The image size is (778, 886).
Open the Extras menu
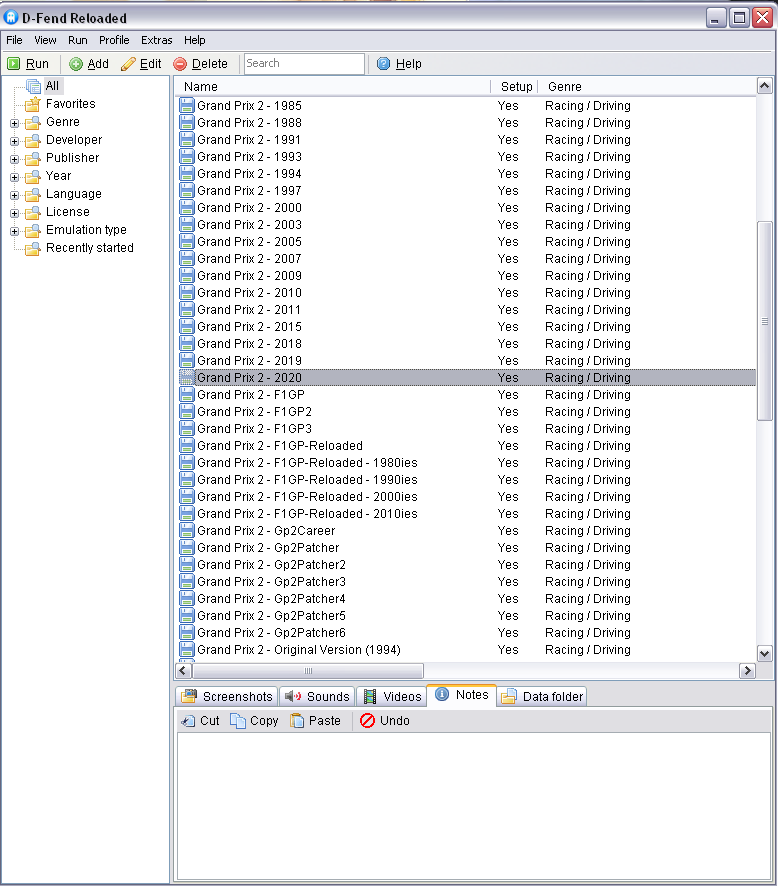tap(156, 40)
